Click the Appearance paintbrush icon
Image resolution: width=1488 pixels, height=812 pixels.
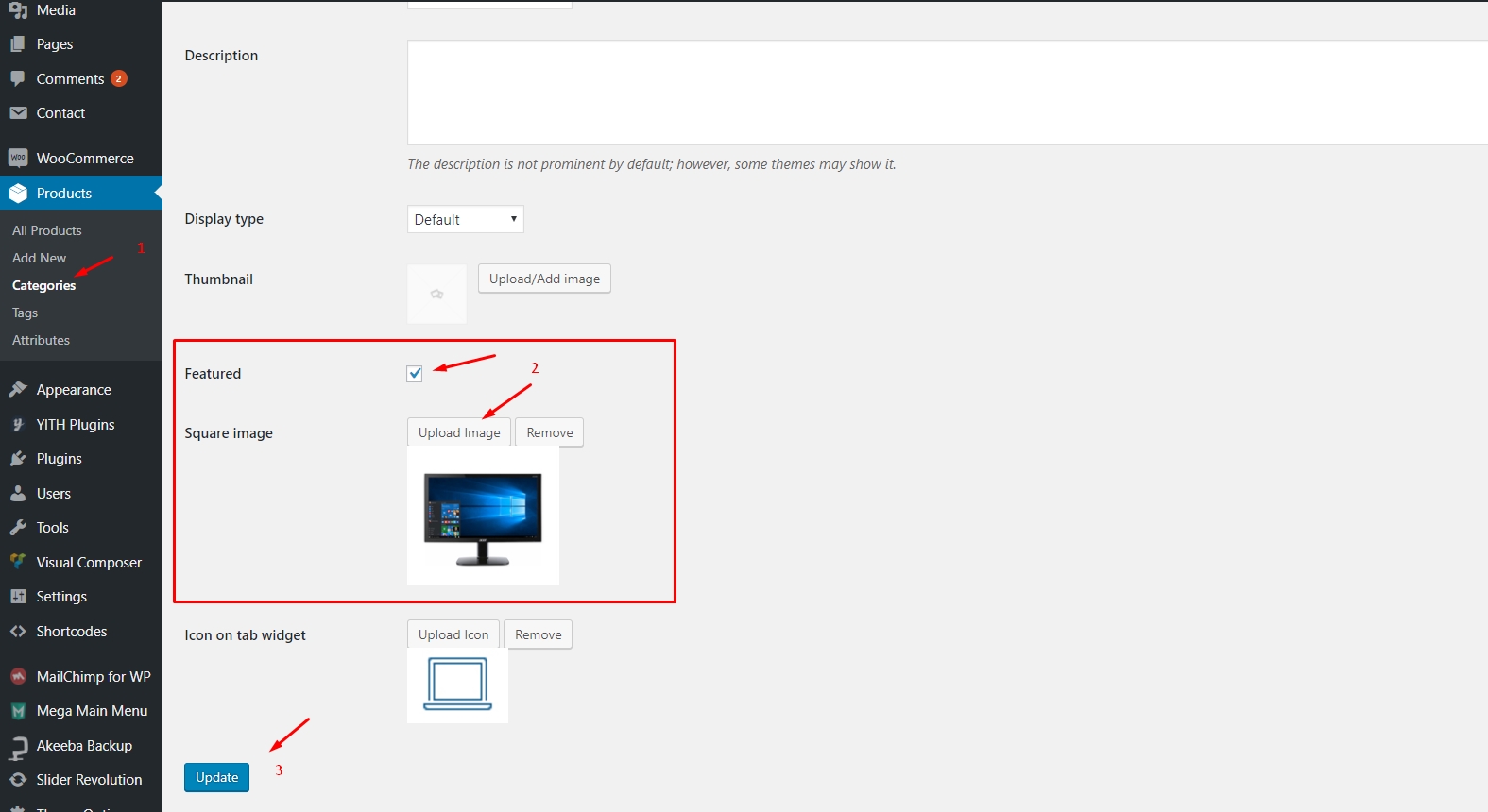(x=18, y=390)
